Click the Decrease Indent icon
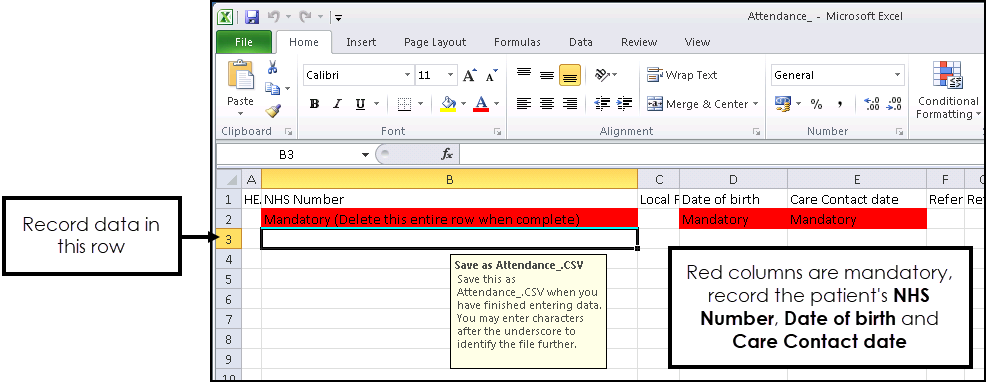The height and width of the screenshot is (382, 986). coord(602,104)
